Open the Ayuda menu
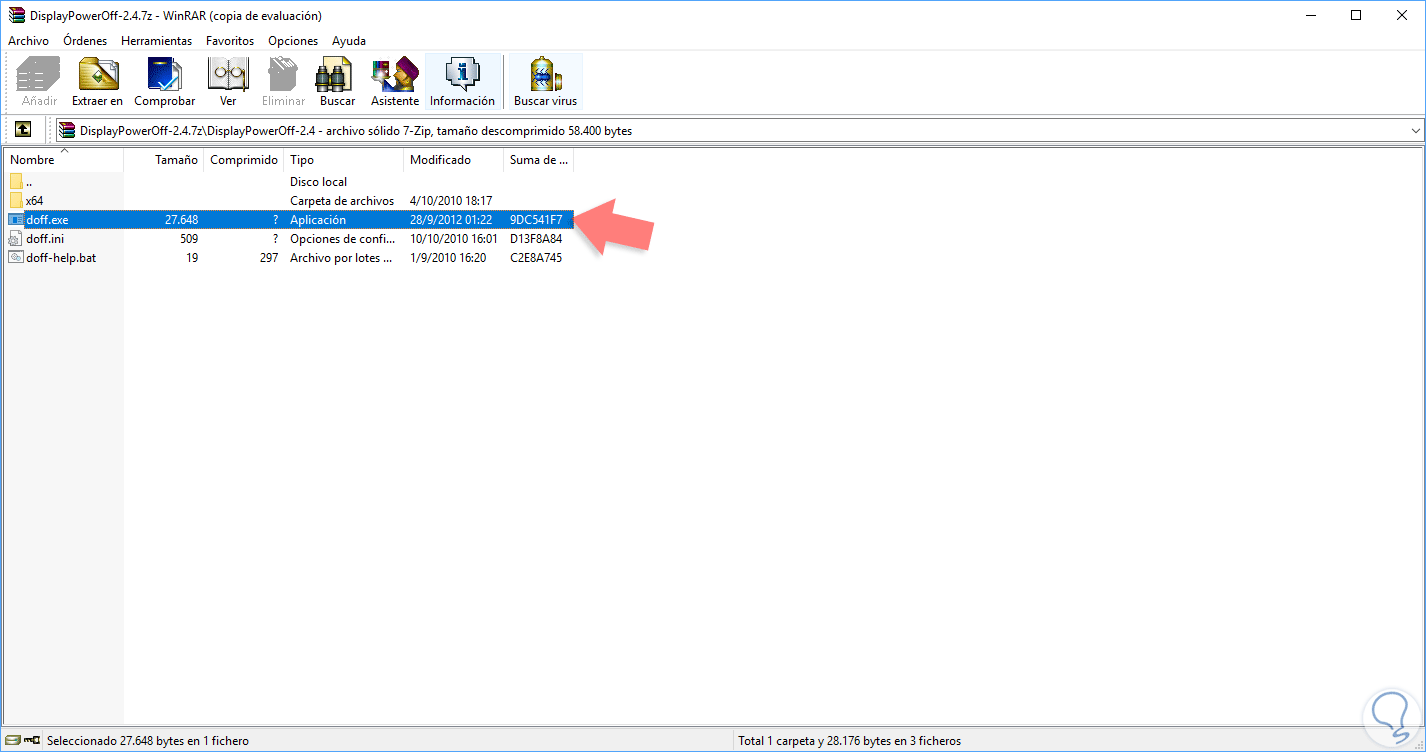This screenshot has width=1426, height=752. [349, 41]
